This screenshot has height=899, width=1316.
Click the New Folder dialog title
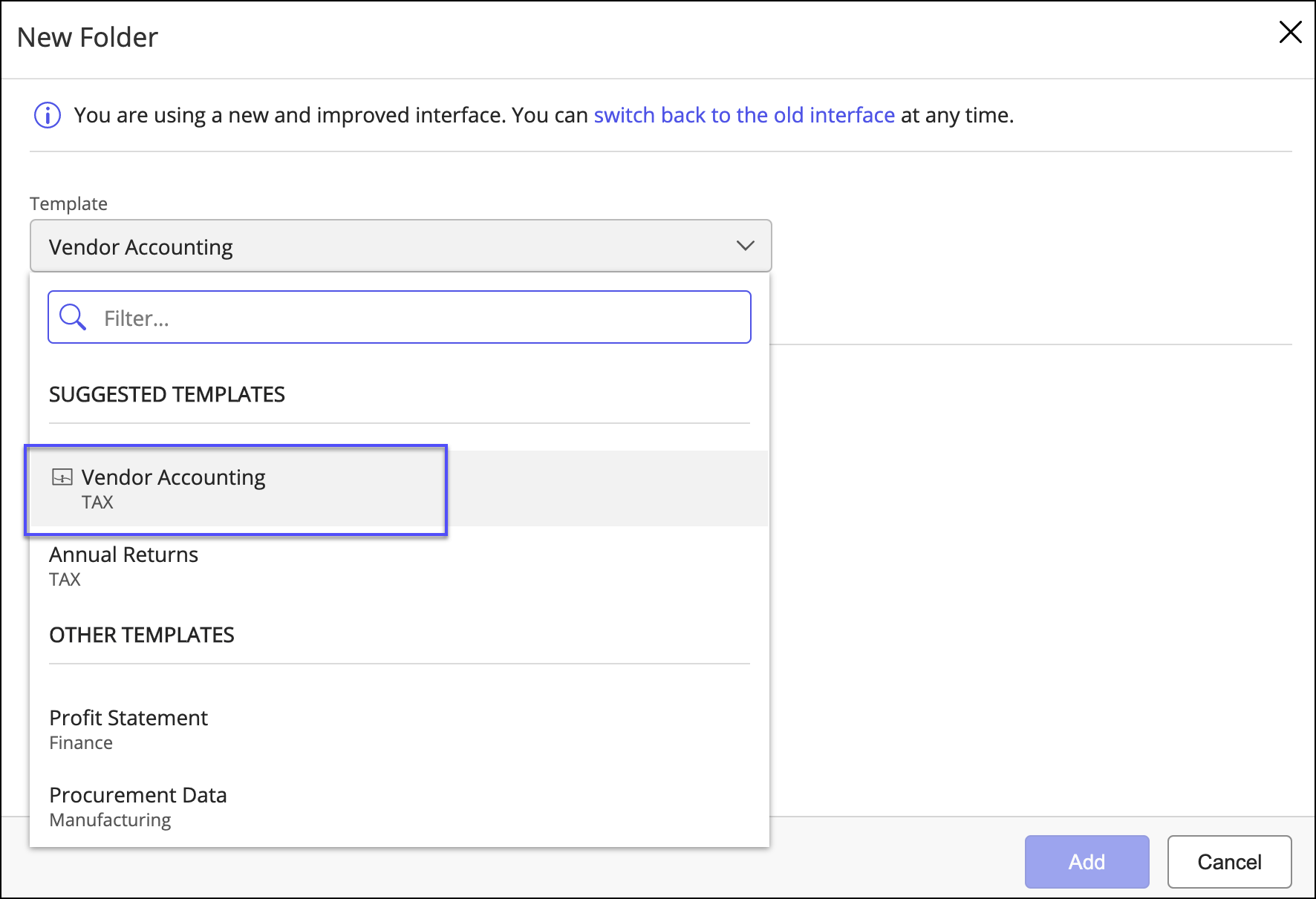[88, 37]
